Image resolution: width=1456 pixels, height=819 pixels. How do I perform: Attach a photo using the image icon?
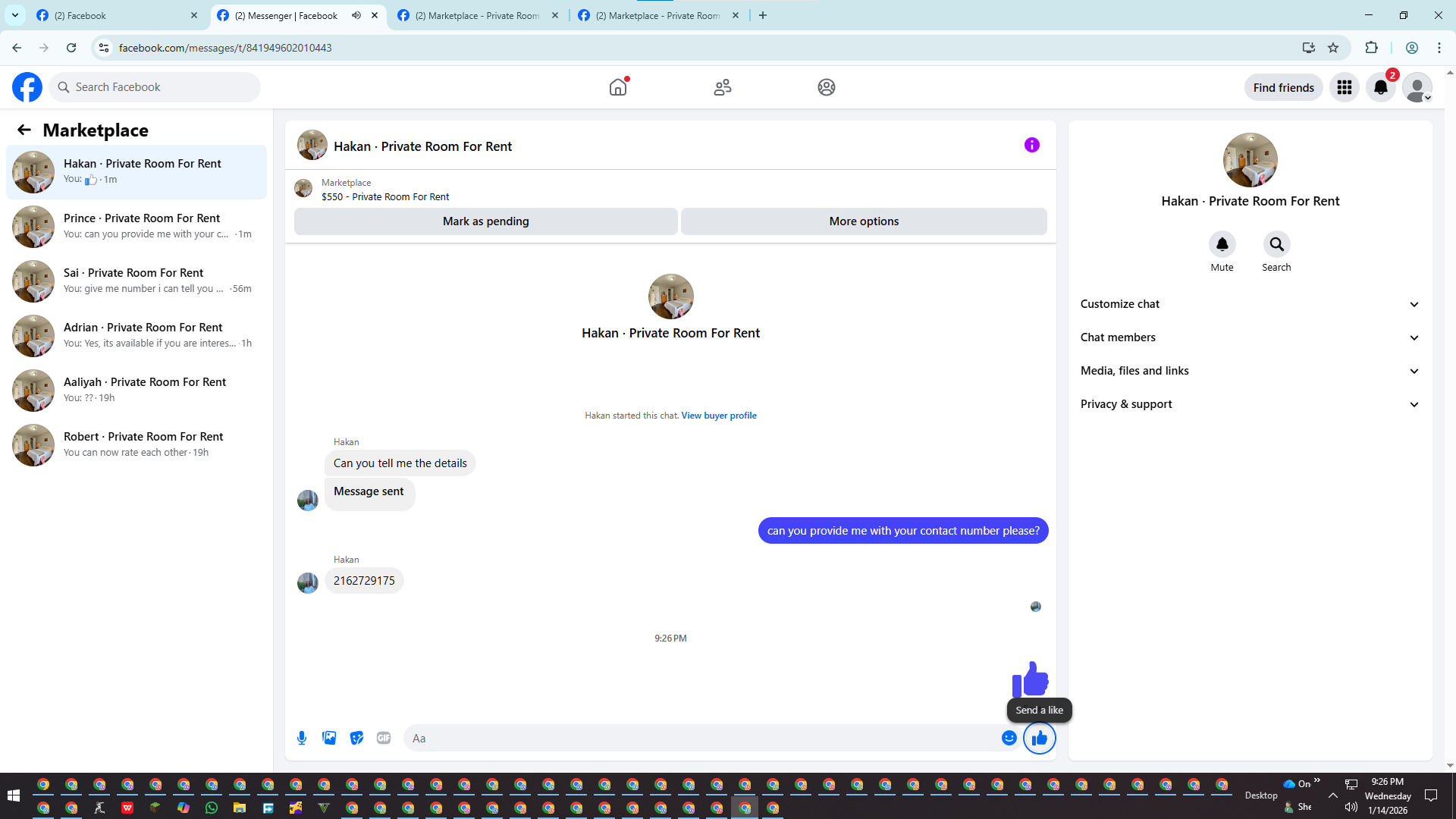[329, 738]
